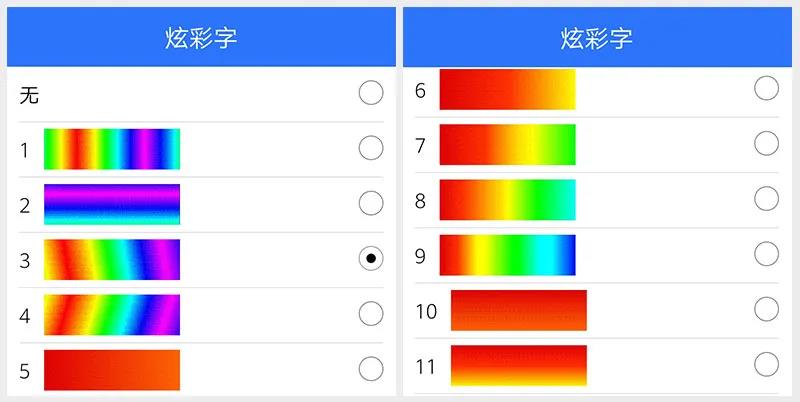Image resolution: width=800 pixels, height=402 pixels.
Task: Pick radio button for gradient option 9
Action: click(766, 253)
